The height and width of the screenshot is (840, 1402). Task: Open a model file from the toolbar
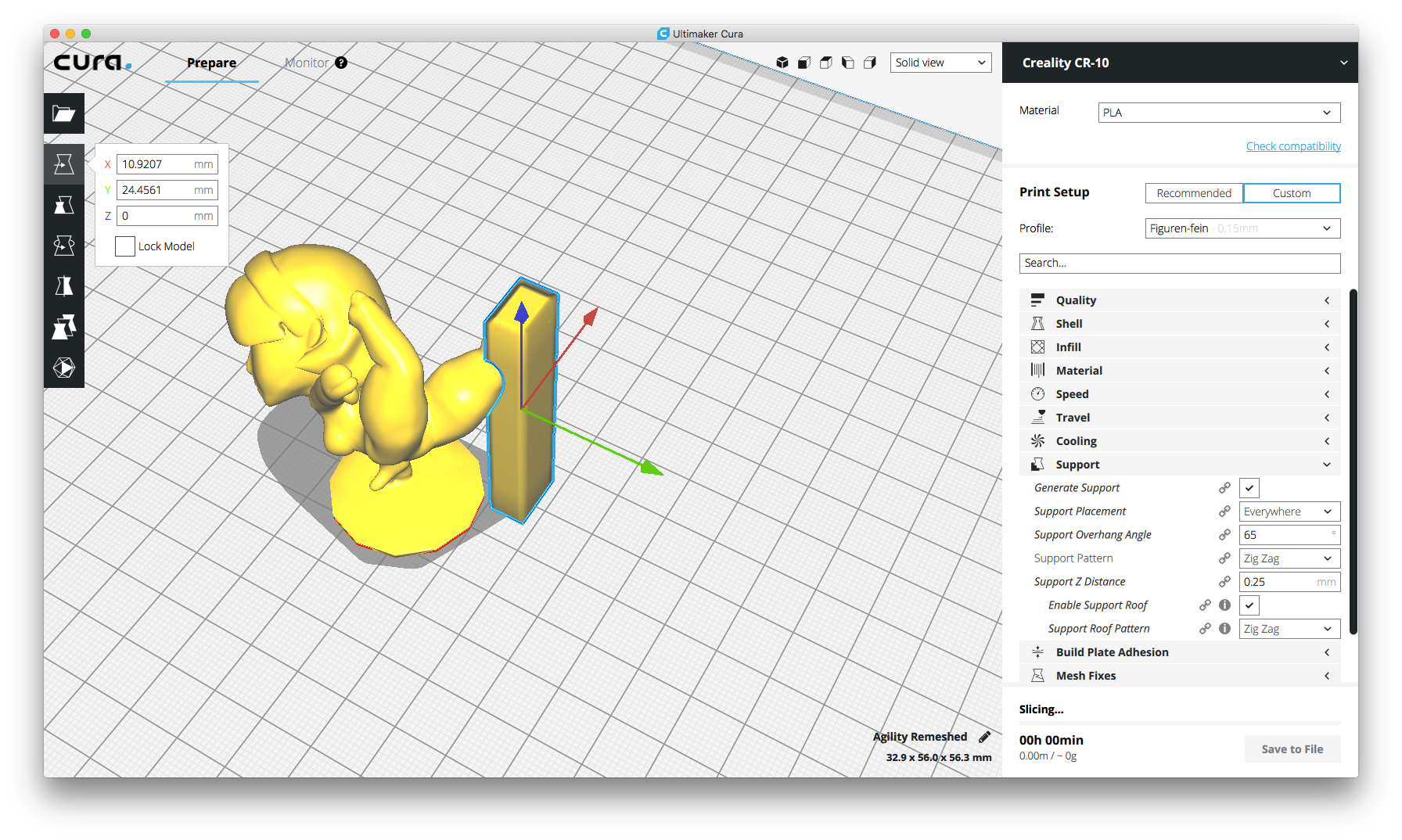[64, 113]
